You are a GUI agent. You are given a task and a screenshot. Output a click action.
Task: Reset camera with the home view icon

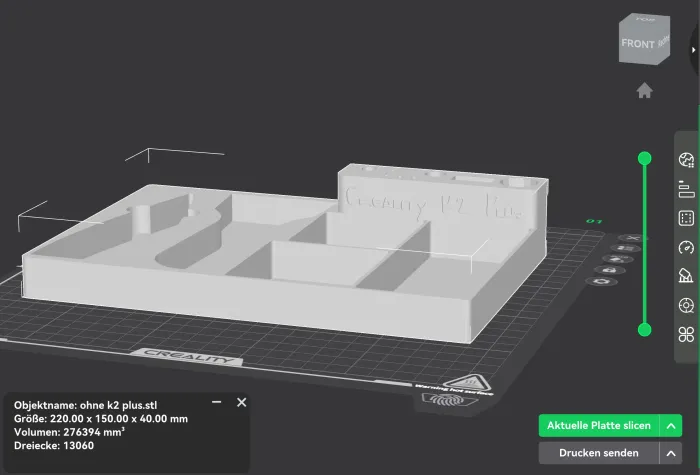coord(644,91)
